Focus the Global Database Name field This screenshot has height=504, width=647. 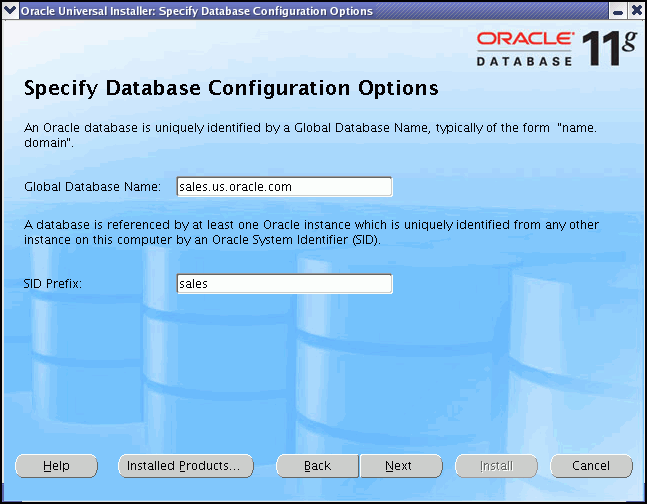tap(284, 187)
